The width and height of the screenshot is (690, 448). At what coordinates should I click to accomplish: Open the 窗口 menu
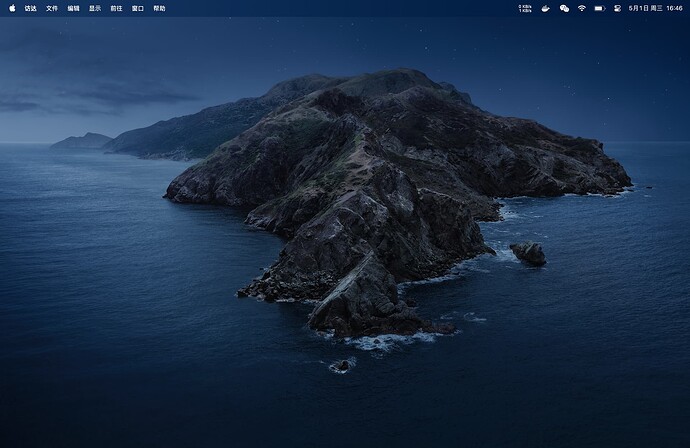[x=138, y=8]
